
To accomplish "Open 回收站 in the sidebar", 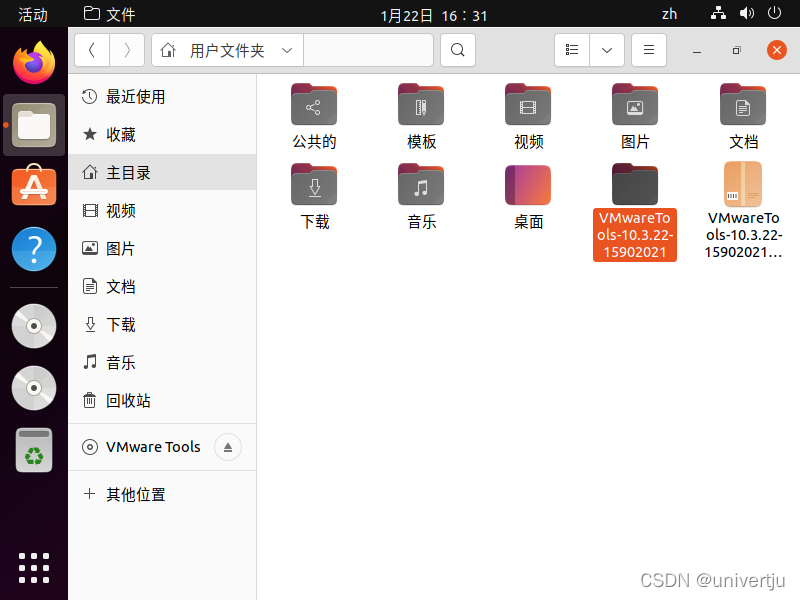I will coord(162,401).
